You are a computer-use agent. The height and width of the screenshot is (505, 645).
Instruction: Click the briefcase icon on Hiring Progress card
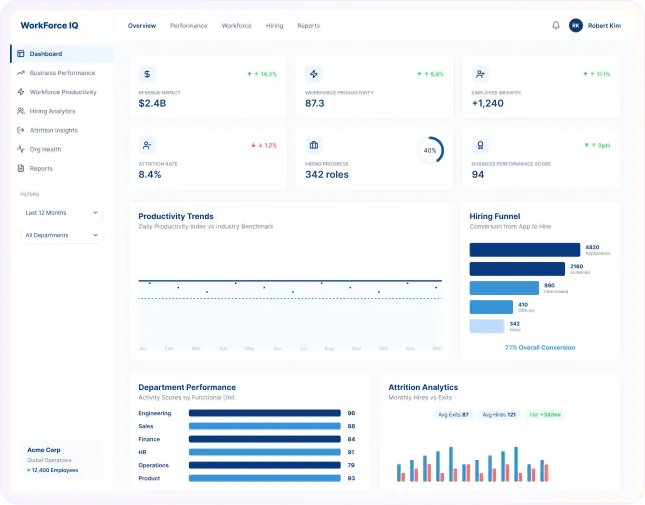(313, 145)
